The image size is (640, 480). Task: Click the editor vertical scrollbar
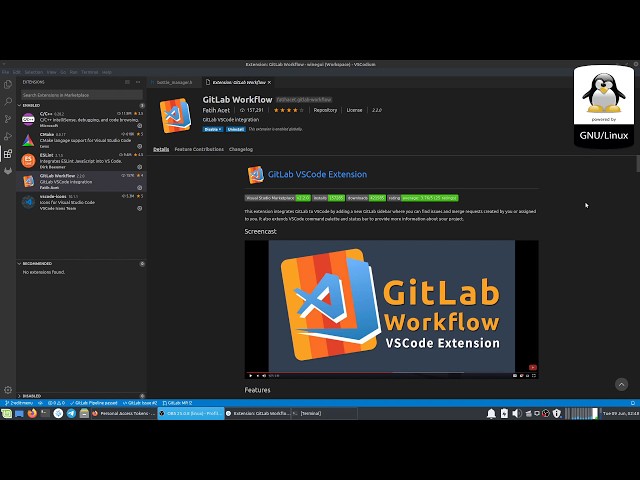[638, 164]
